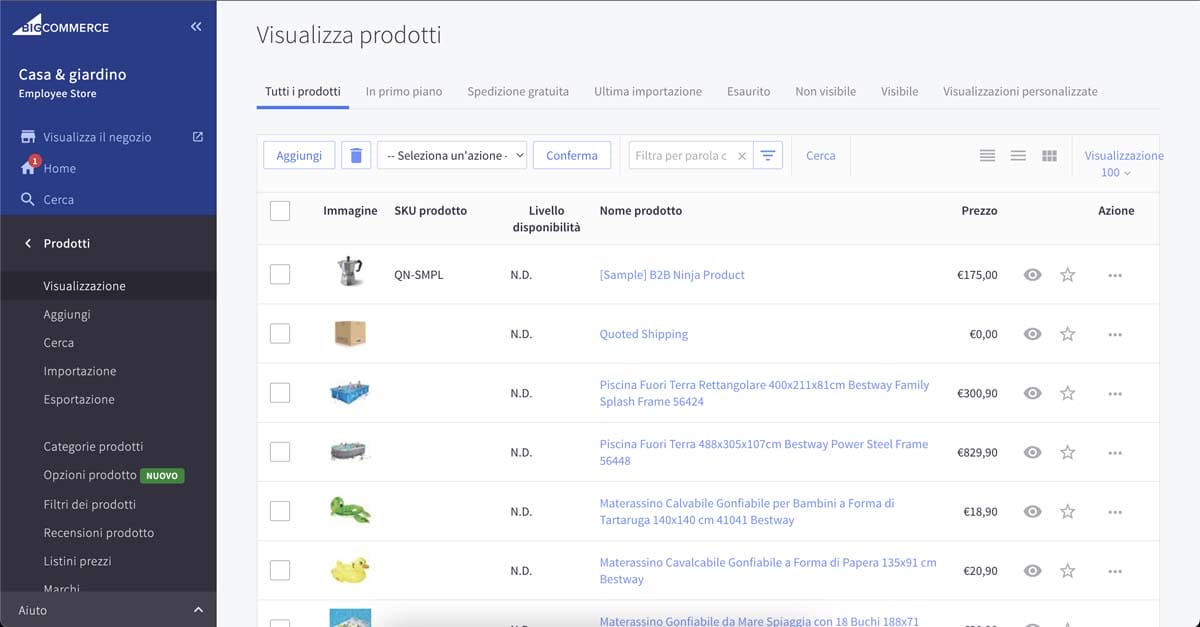
Task: Toggle visibility eye for €300,90 pool product
Action: coord(1033,393)
